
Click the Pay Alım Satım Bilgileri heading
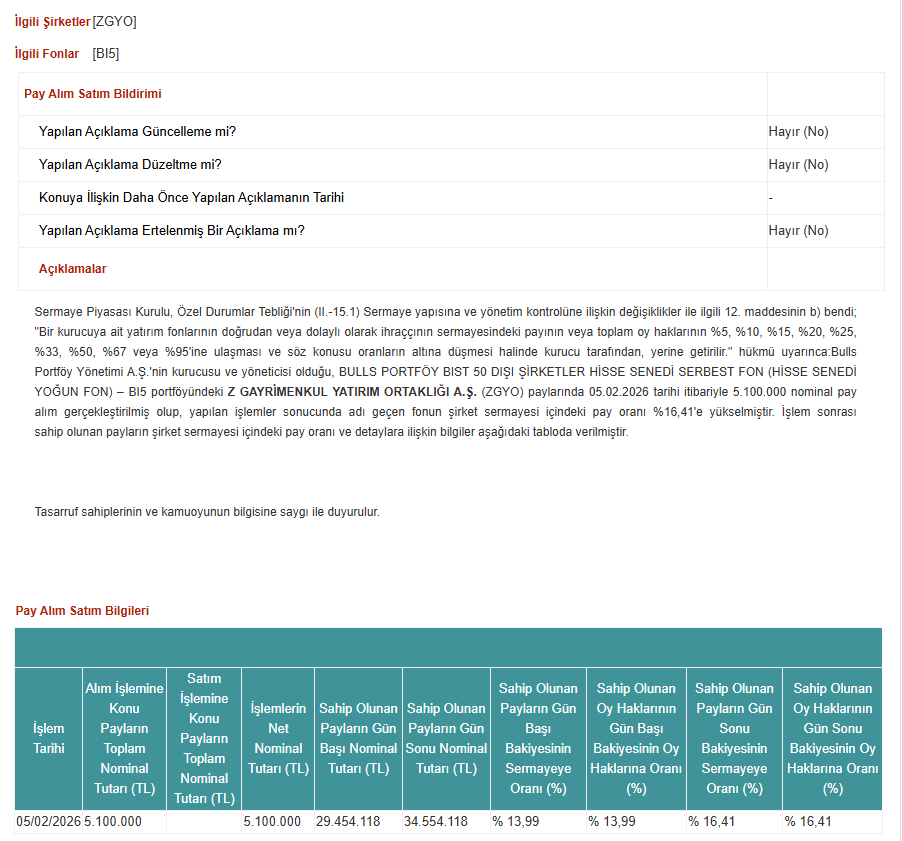pos(82,610)
